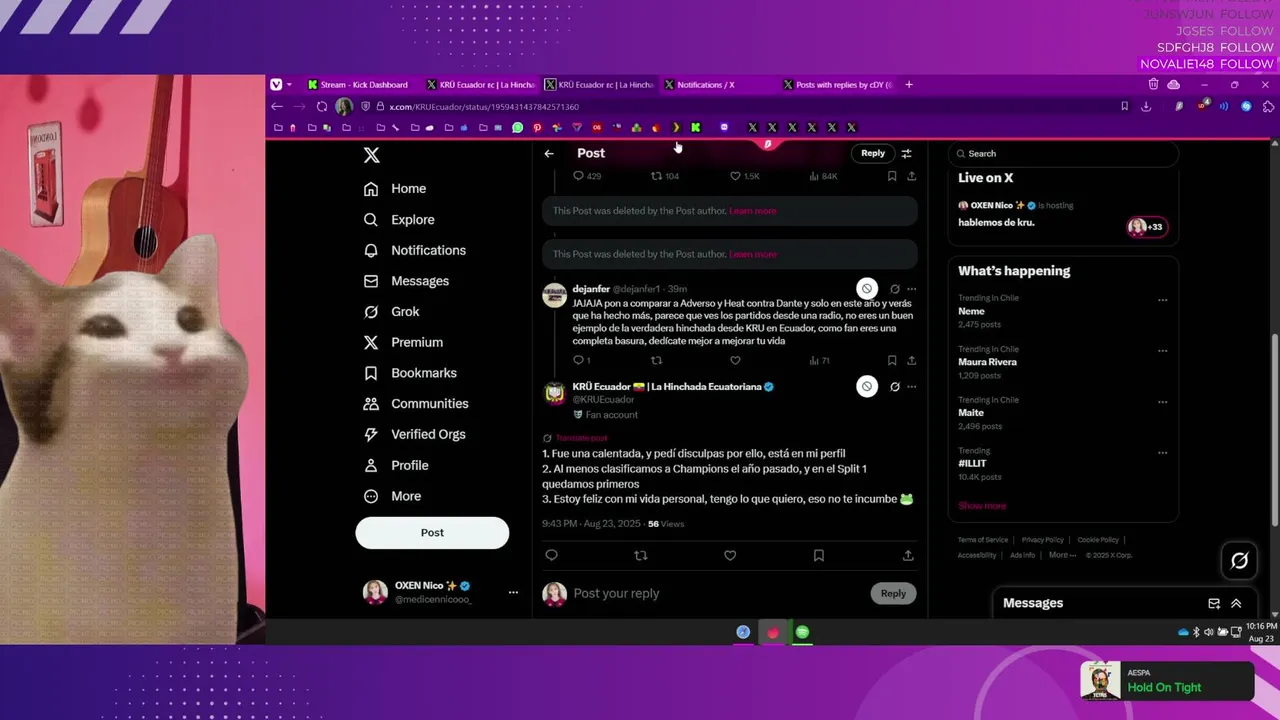
Task: Click Translate post link
Action: [581, 438]
